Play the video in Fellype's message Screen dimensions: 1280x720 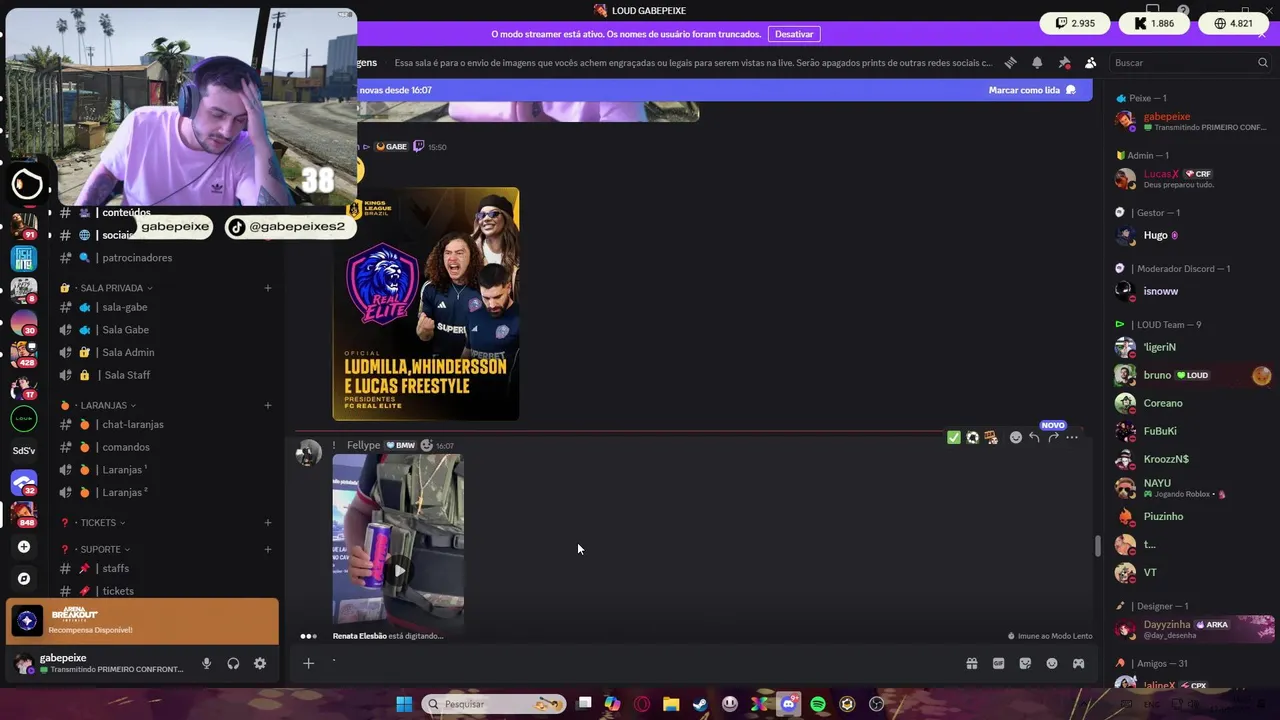click(x=398, y=570)
